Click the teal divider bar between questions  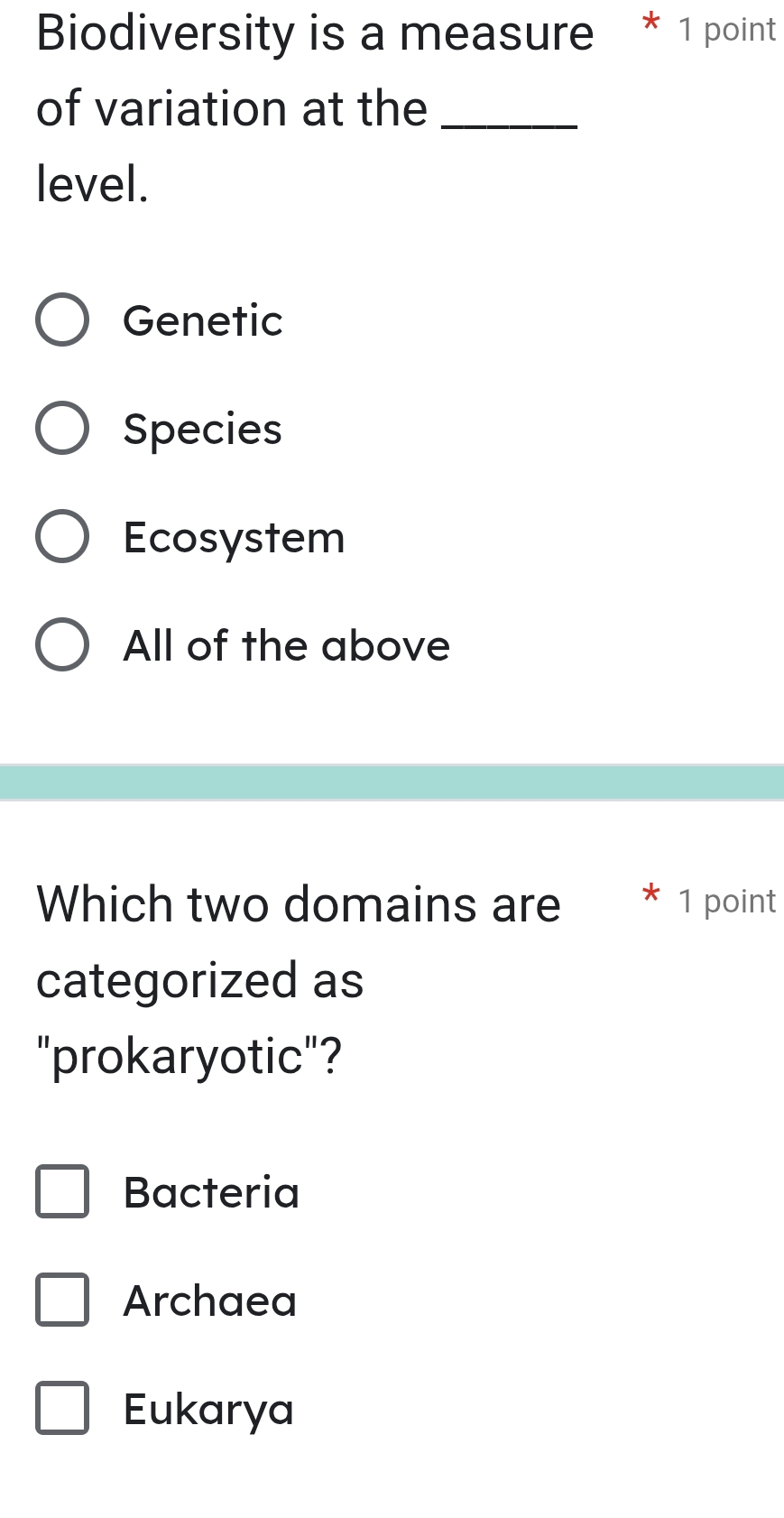pos(392,782)
